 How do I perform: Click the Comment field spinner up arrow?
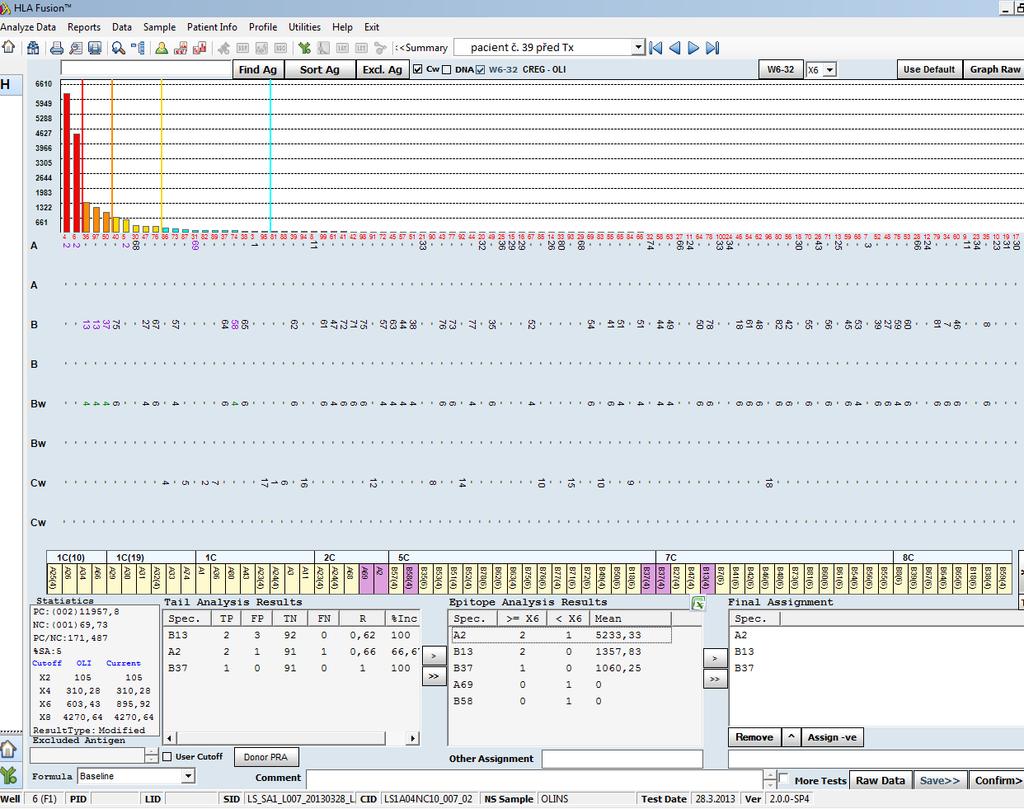(770, 774)
